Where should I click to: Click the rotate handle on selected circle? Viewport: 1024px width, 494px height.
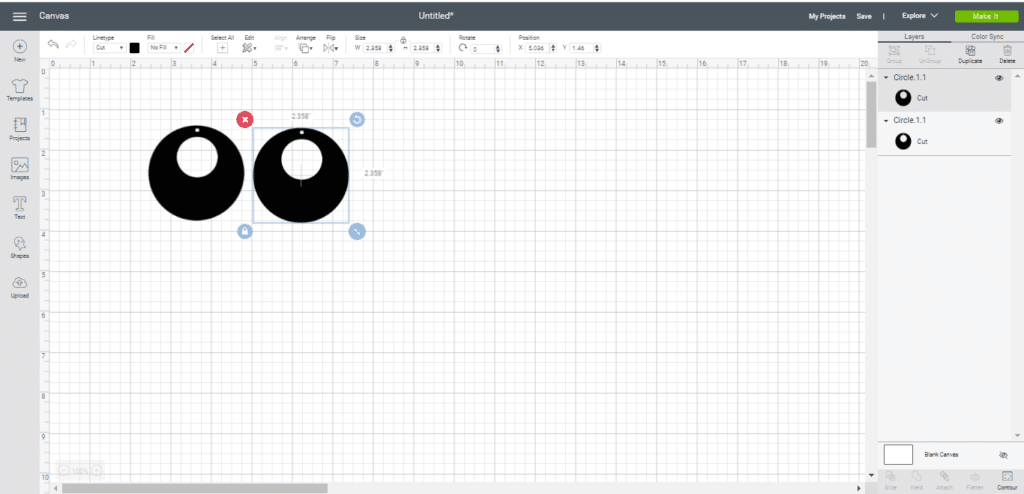(x=357, y=119)
